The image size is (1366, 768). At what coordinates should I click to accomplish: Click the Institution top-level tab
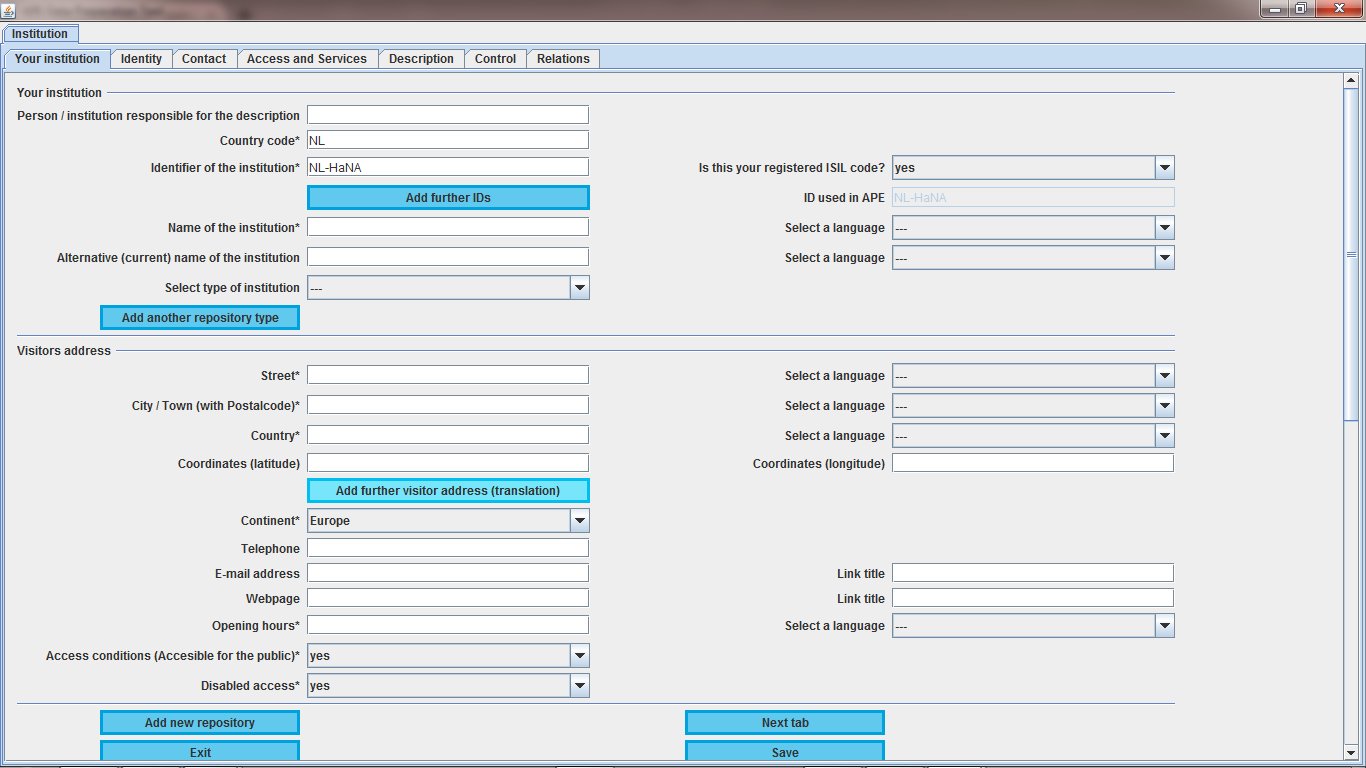pyautogui.click(x=39, y=34)
